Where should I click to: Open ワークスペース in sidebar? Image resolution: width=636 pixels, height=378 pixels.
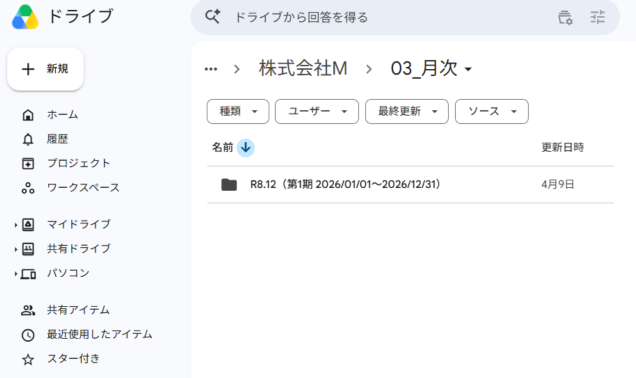coord(83,188)
